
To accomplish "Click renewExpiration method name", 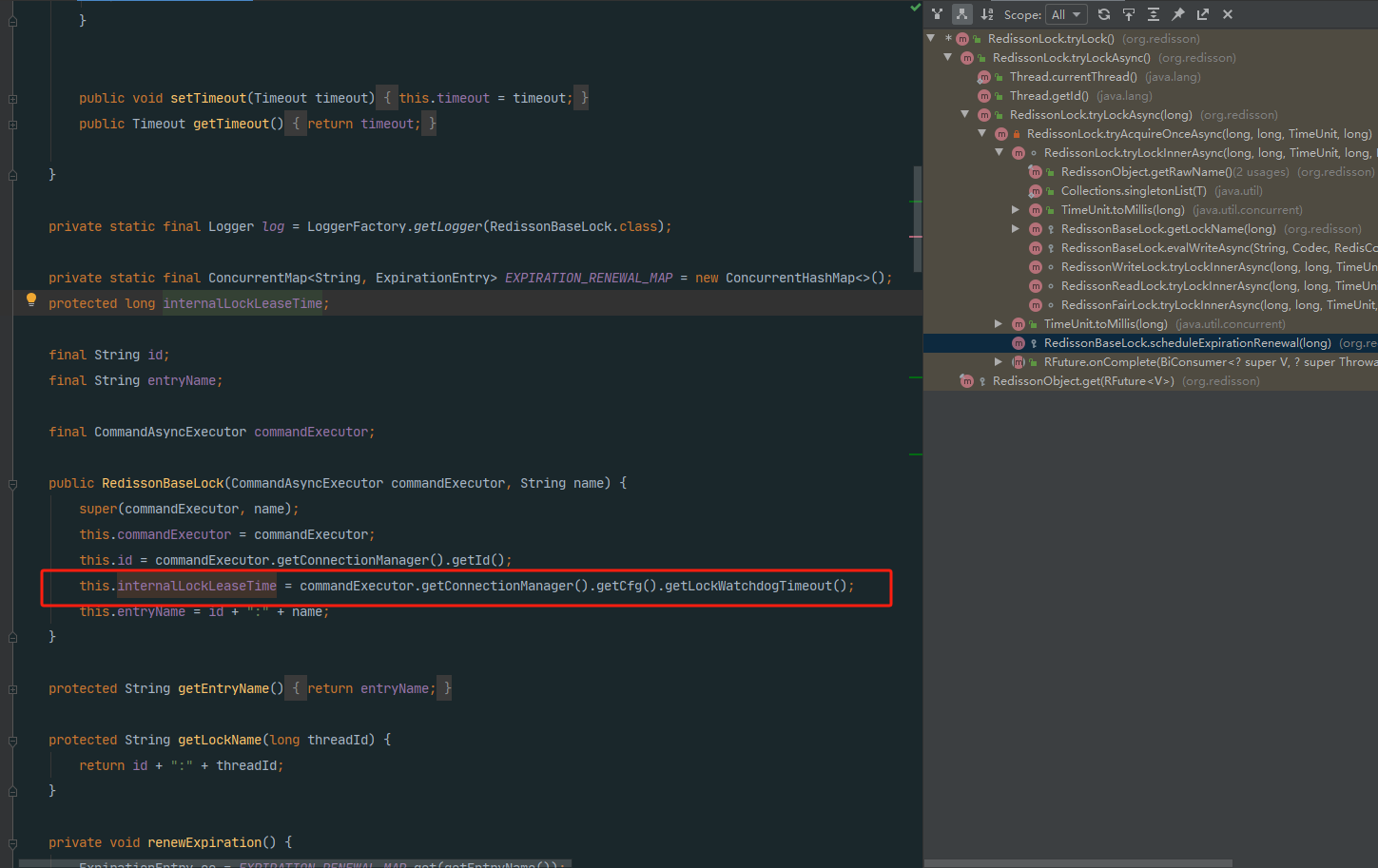I will [204, 842].
